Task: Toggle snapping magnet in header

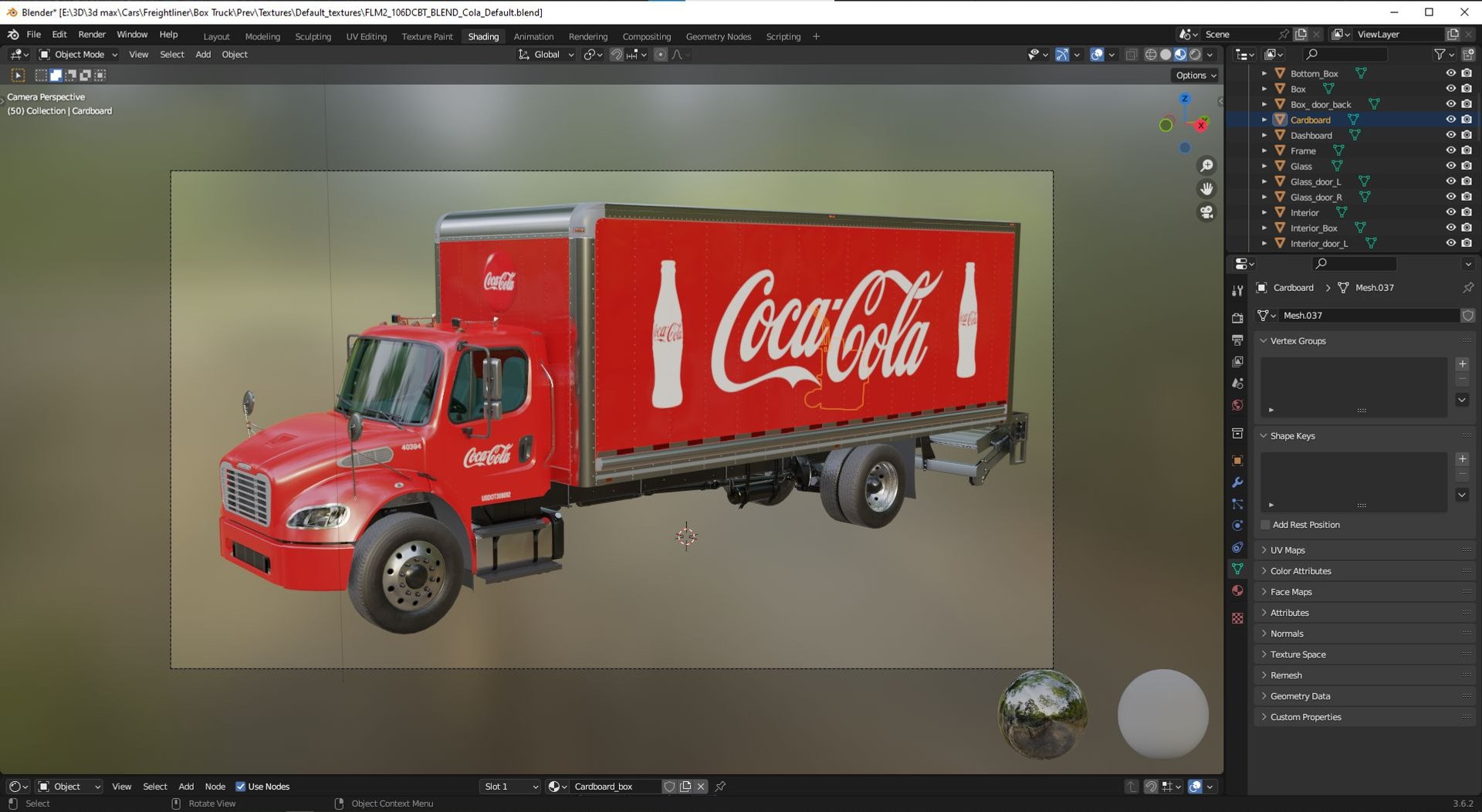Action: click(x=616, y=55)
